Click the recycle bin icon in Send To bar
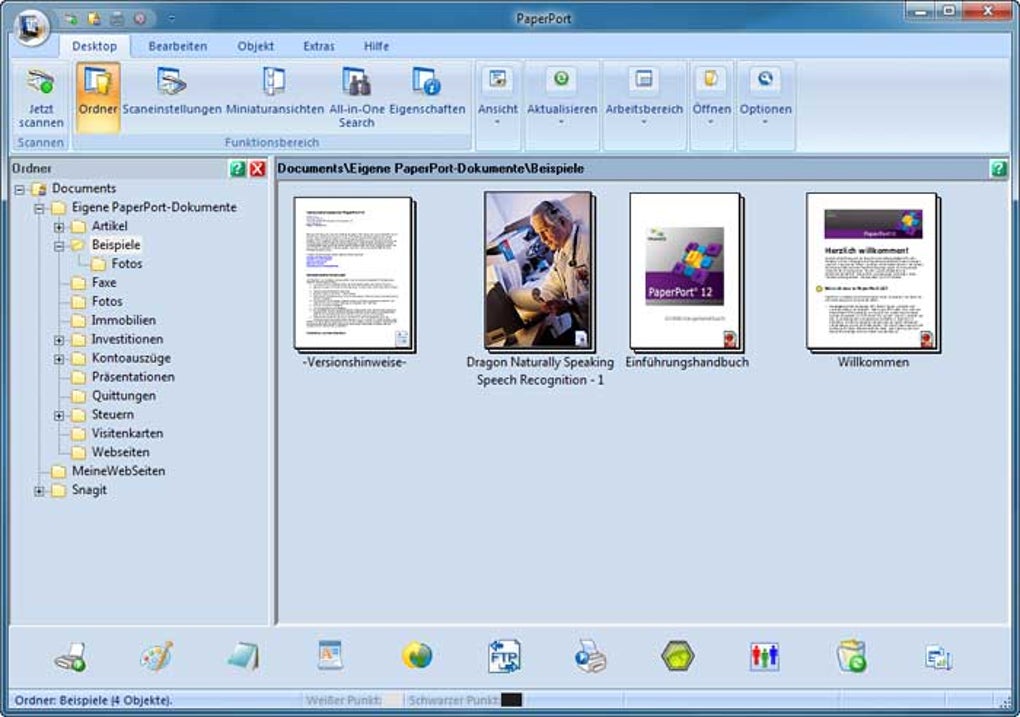 pyautogui.click(x=852, y=656)
